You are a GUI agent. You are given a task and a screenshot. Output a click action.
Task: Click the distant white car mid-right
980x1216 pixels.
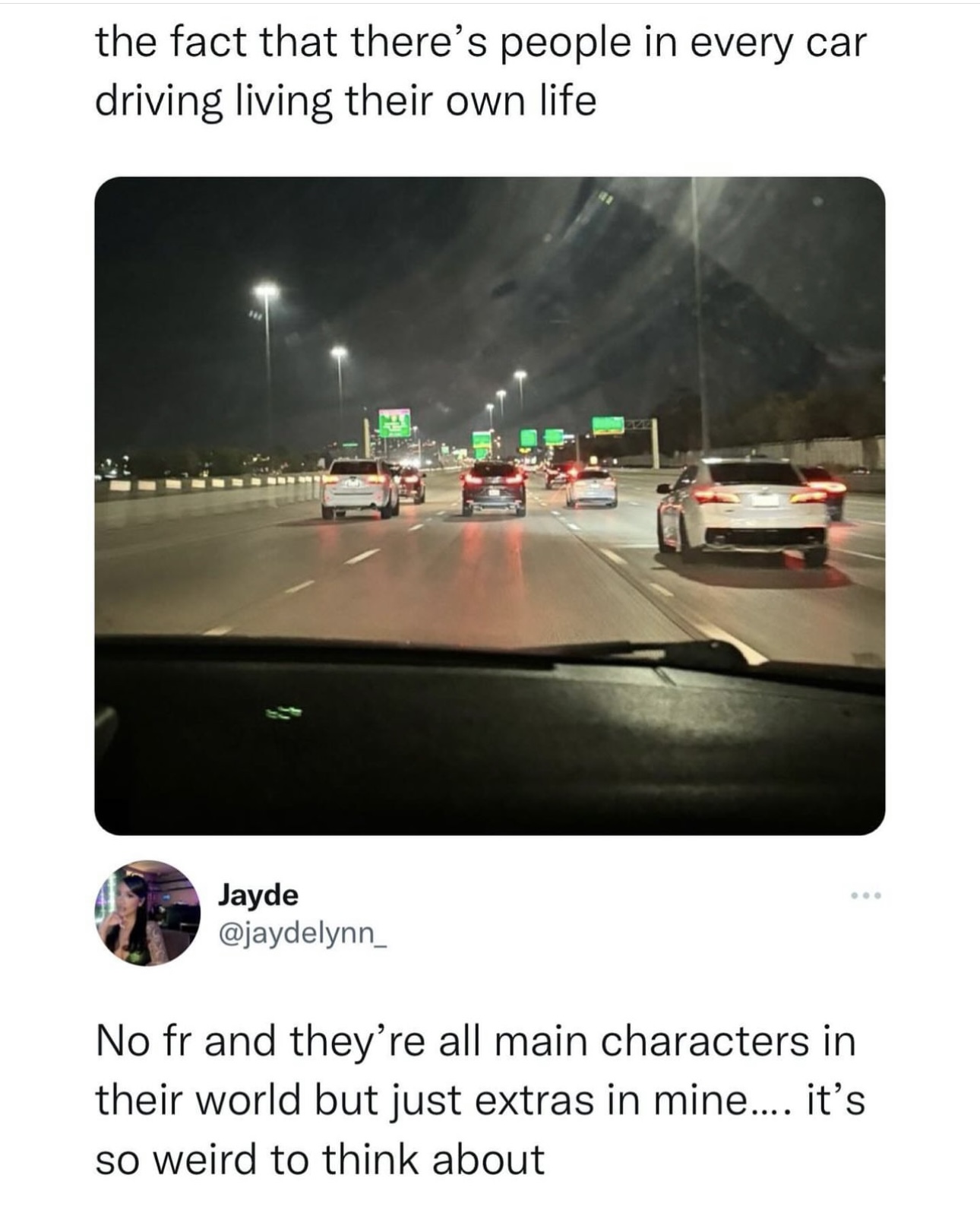tap(592, 488)
